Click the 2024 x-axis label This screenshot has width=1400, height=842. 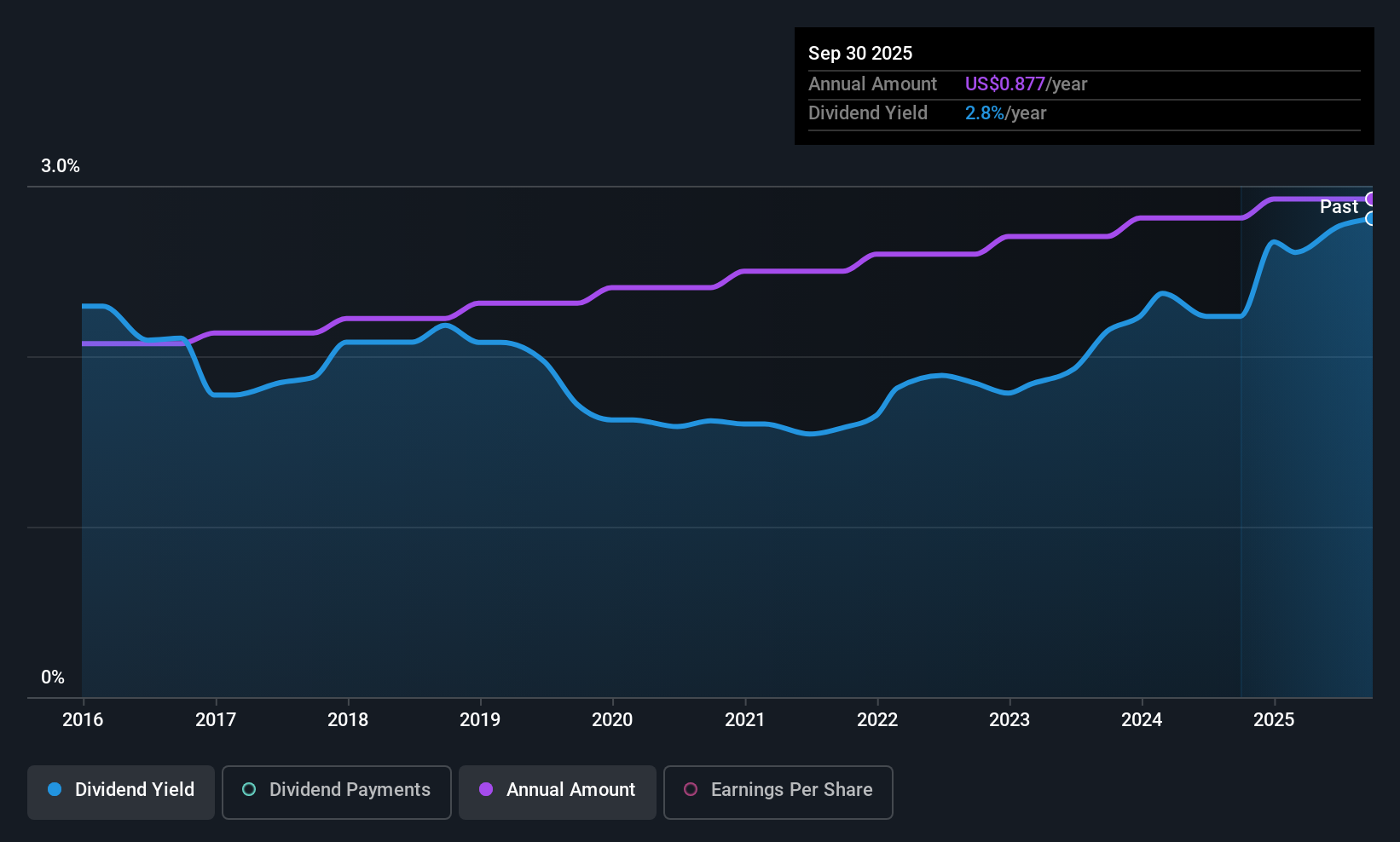(1142, 719)
